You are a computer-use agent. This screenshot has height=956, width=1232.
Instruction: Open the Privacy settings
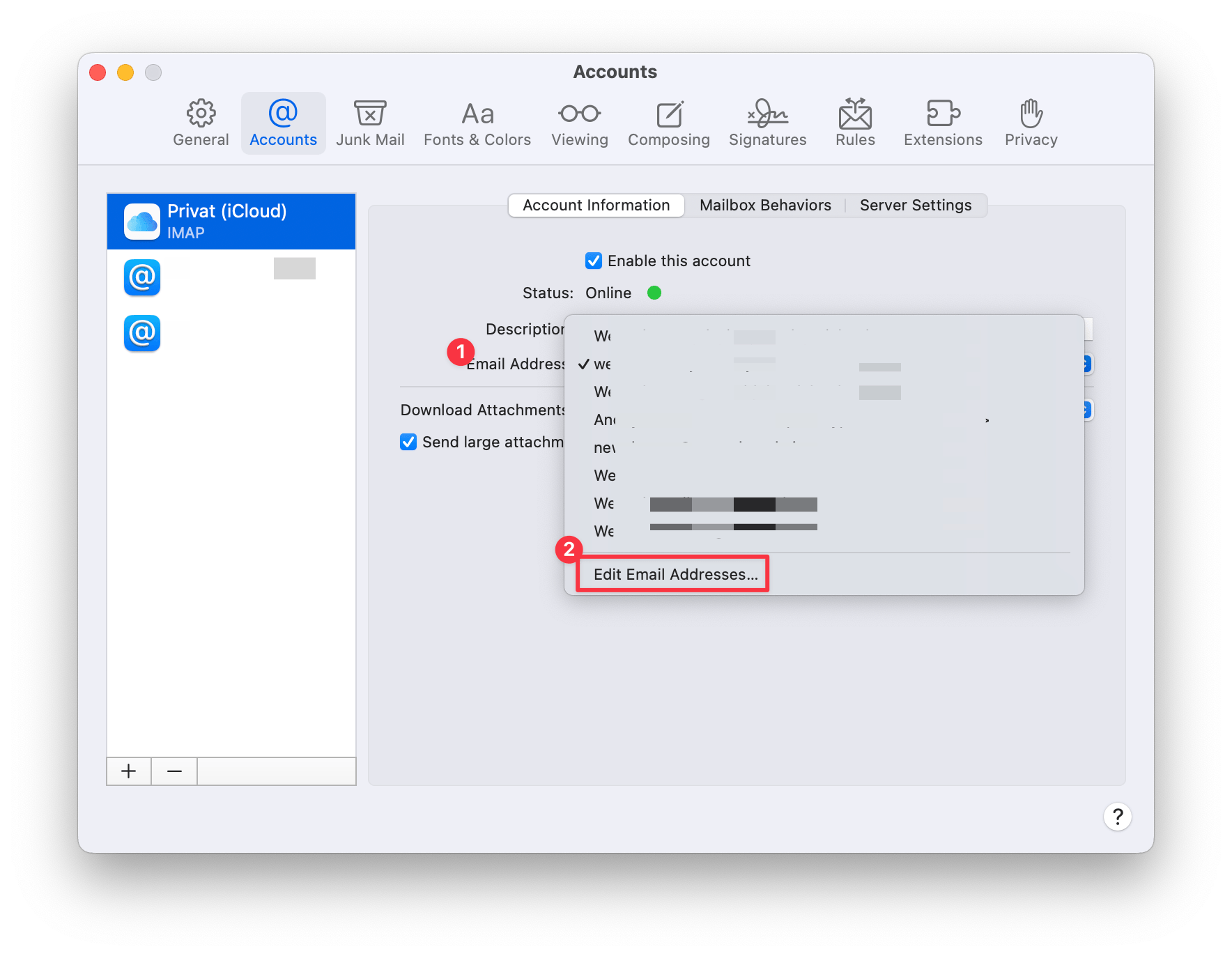1031,123
